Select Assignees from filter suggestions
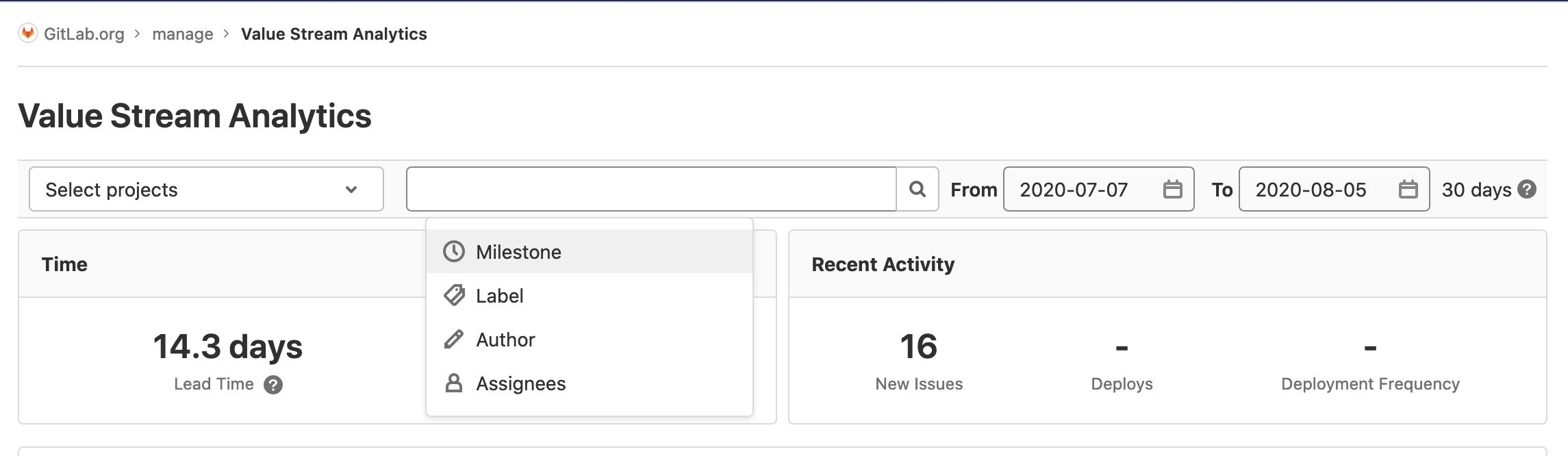 [521, 383]
